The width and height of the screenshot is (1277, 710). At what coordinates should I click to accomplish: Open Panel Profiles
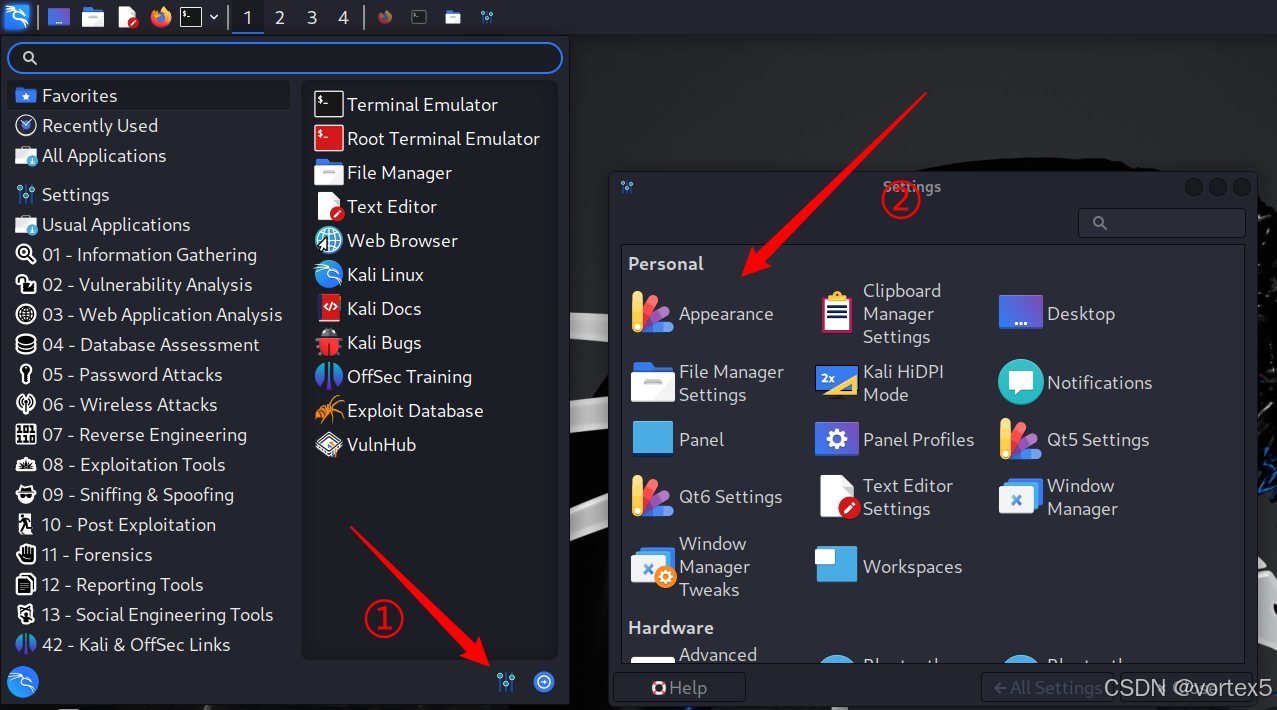pos(895,439)
